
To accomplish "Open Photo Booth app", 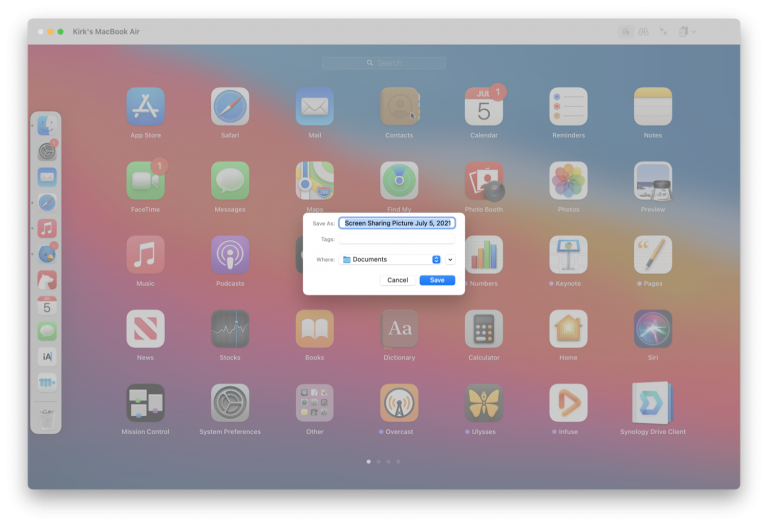I will tap(484, 181).
